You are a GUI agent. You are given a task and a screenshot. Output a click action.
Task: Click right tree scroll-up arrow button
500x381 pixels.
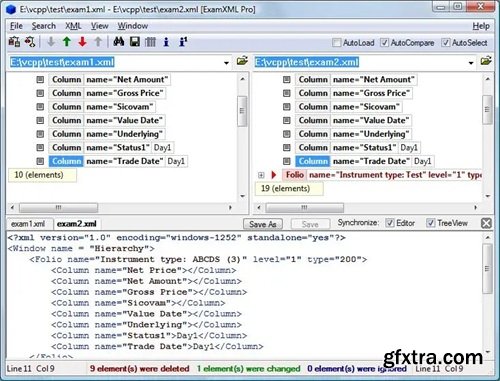488,79
